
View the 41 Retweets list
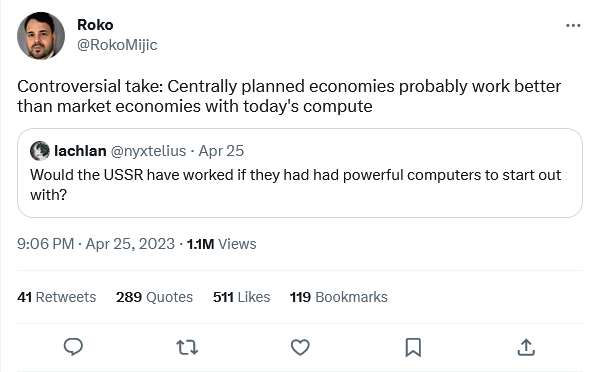[56, 297]
